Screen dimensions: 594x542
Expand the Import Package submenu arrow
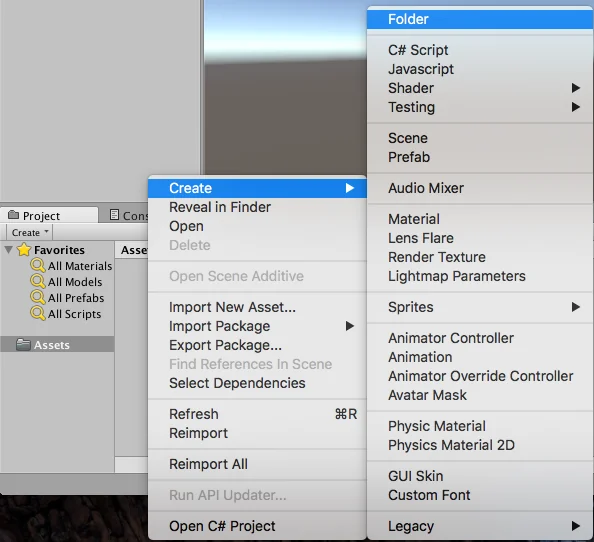(x=350, y=326)
